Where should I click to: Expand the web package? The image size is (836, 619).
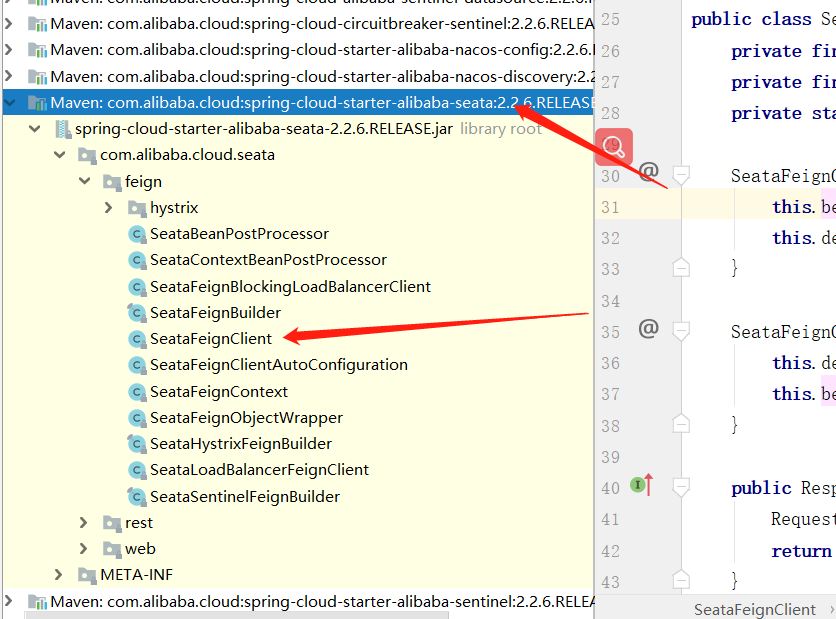coord(83,548)
